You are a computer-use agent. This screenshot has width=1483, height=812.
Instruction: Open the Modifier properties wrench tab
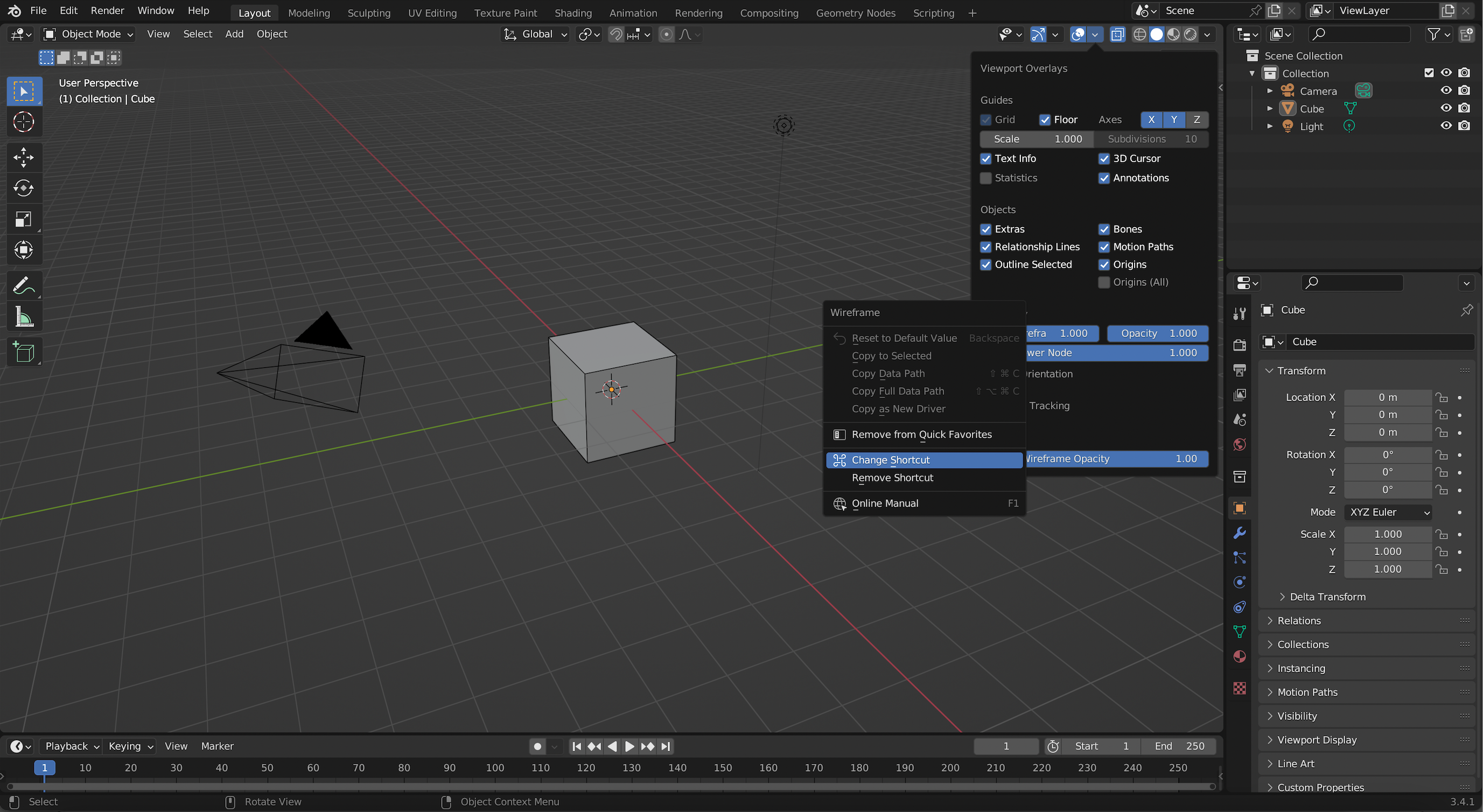coord(1240,533)
